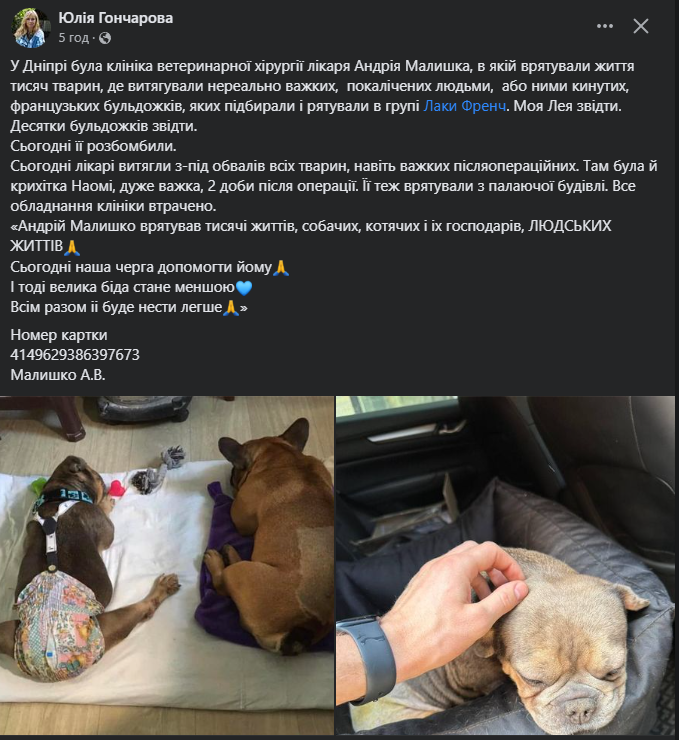Open the photo of two bulldogs on mat
This screenshot has height=740, width=679.
tap(167, 565)
